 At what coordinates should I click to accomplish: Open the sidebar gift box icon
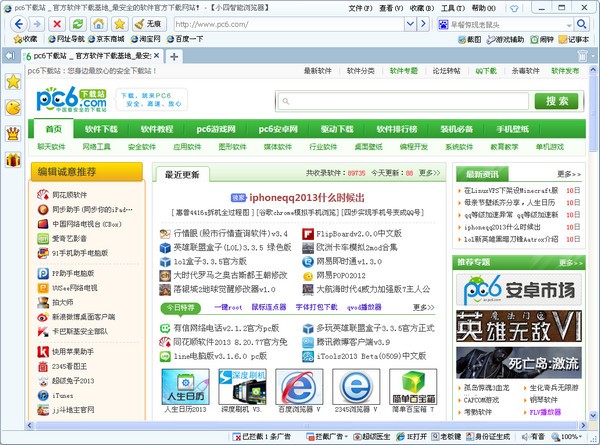[x=13, y=160]
